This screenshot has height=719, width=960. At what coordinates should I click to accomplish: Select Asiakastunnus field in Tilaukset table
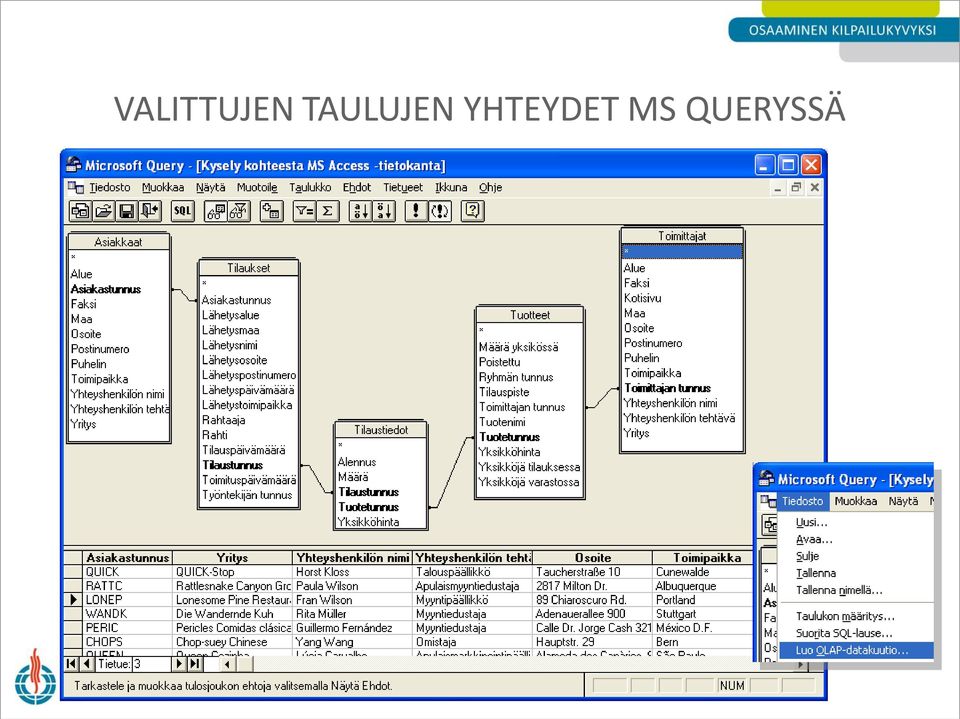(x=236, y=300)
